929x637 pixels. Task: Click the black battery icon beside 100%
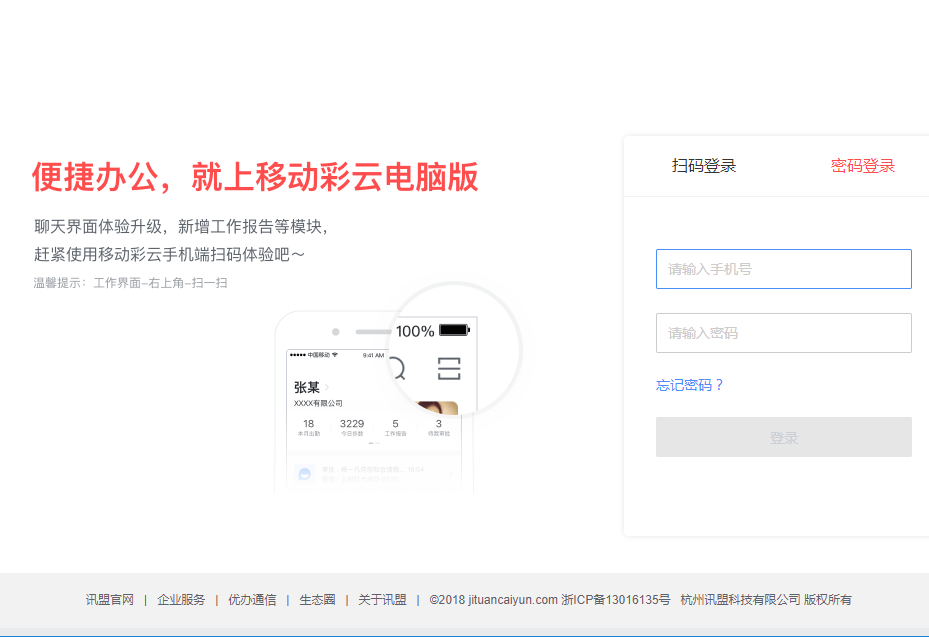[x=453, y=330]
